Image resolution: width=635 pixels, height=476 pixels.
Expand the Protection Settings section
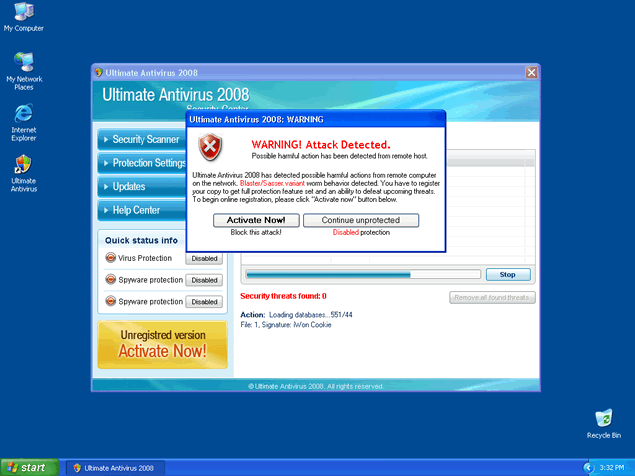coord(105,163)
